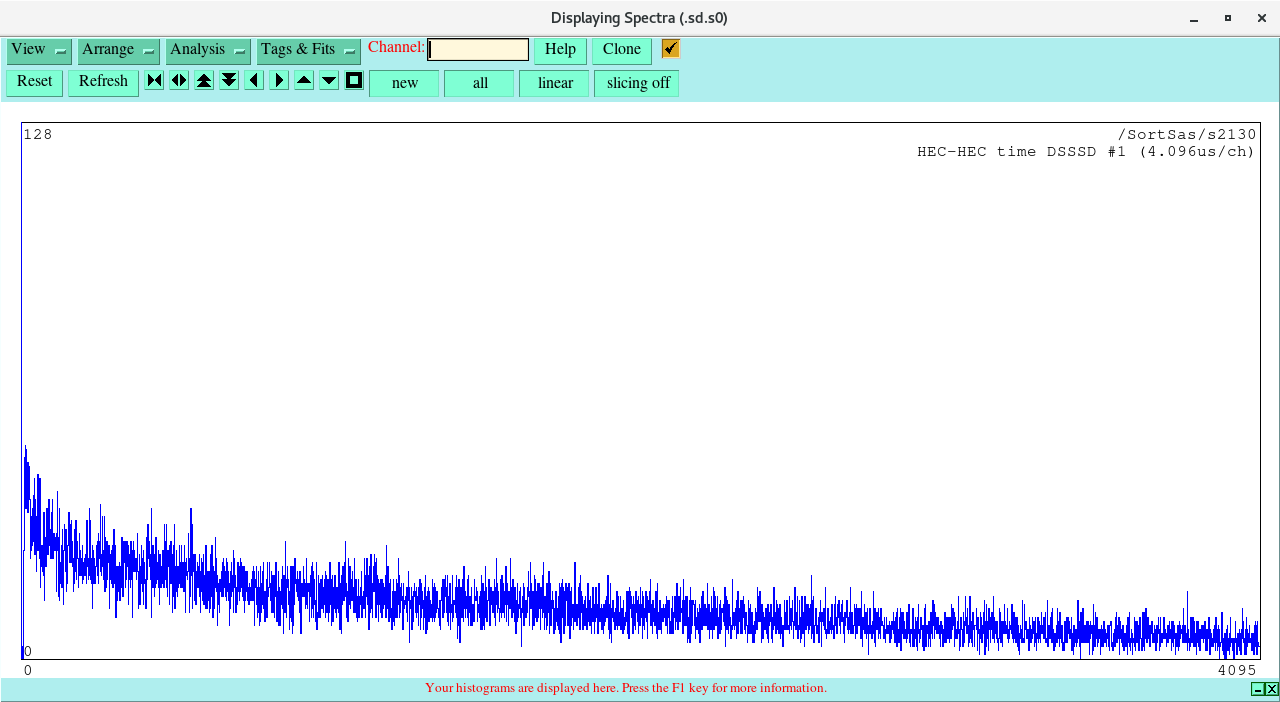Click the HEC-HEC time DSSSD #1 title
The image size is (1280, 702).
[1085, 152]
